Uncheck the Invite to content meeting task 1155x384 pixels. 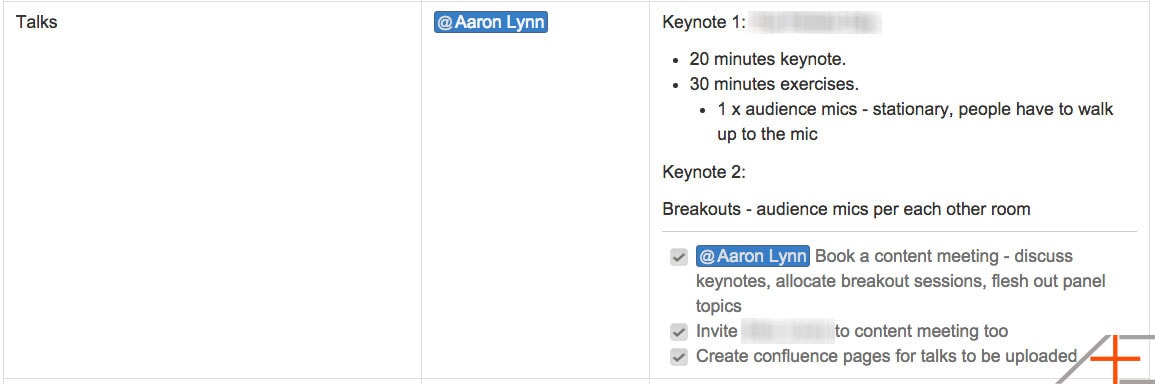tap(678, 332)
